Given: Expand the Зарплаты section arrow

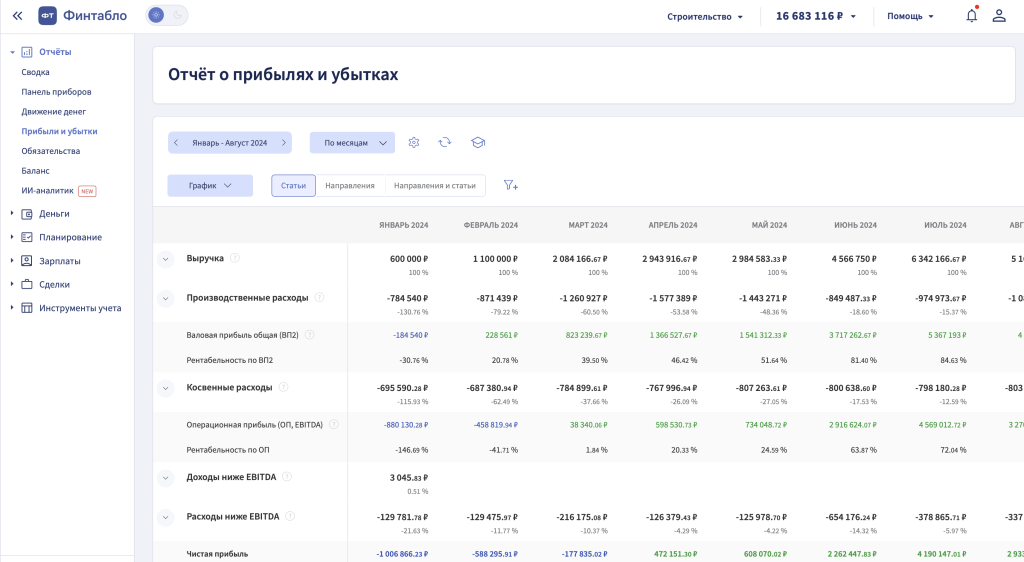Looking at the screenshot, I should (x=12, y=260).
